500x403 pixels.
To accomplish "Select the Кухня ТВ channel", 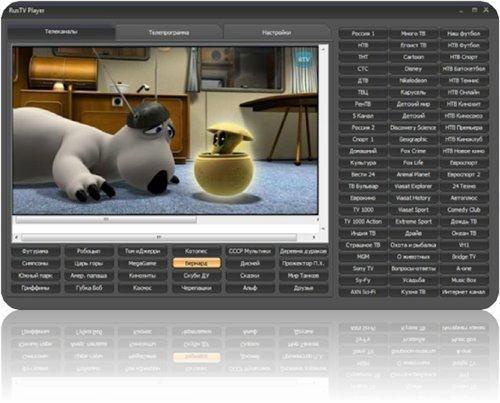I will click(x=413, y=292).
